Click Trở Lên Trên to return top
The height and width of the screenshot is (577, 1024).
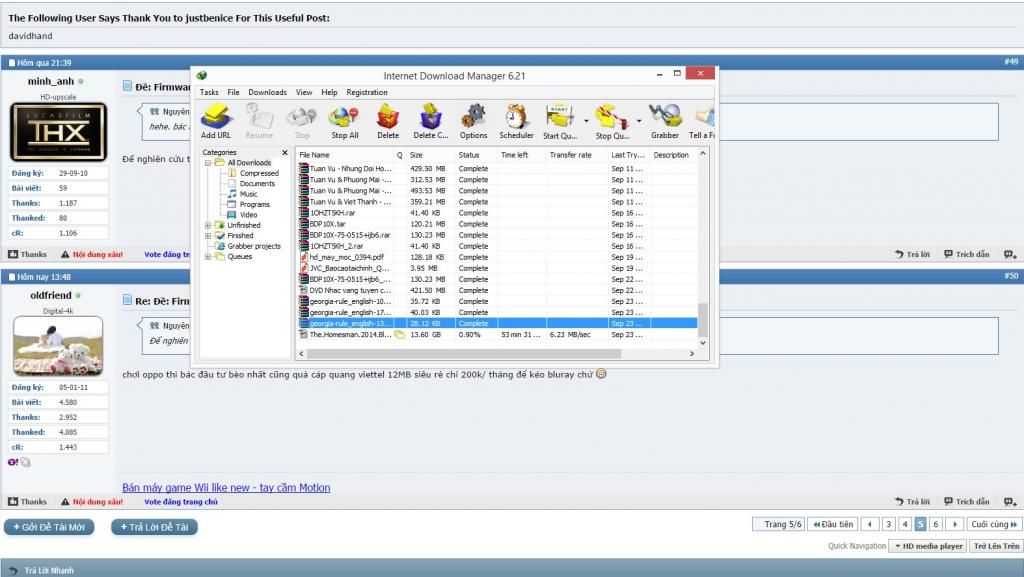pos(996,546)
